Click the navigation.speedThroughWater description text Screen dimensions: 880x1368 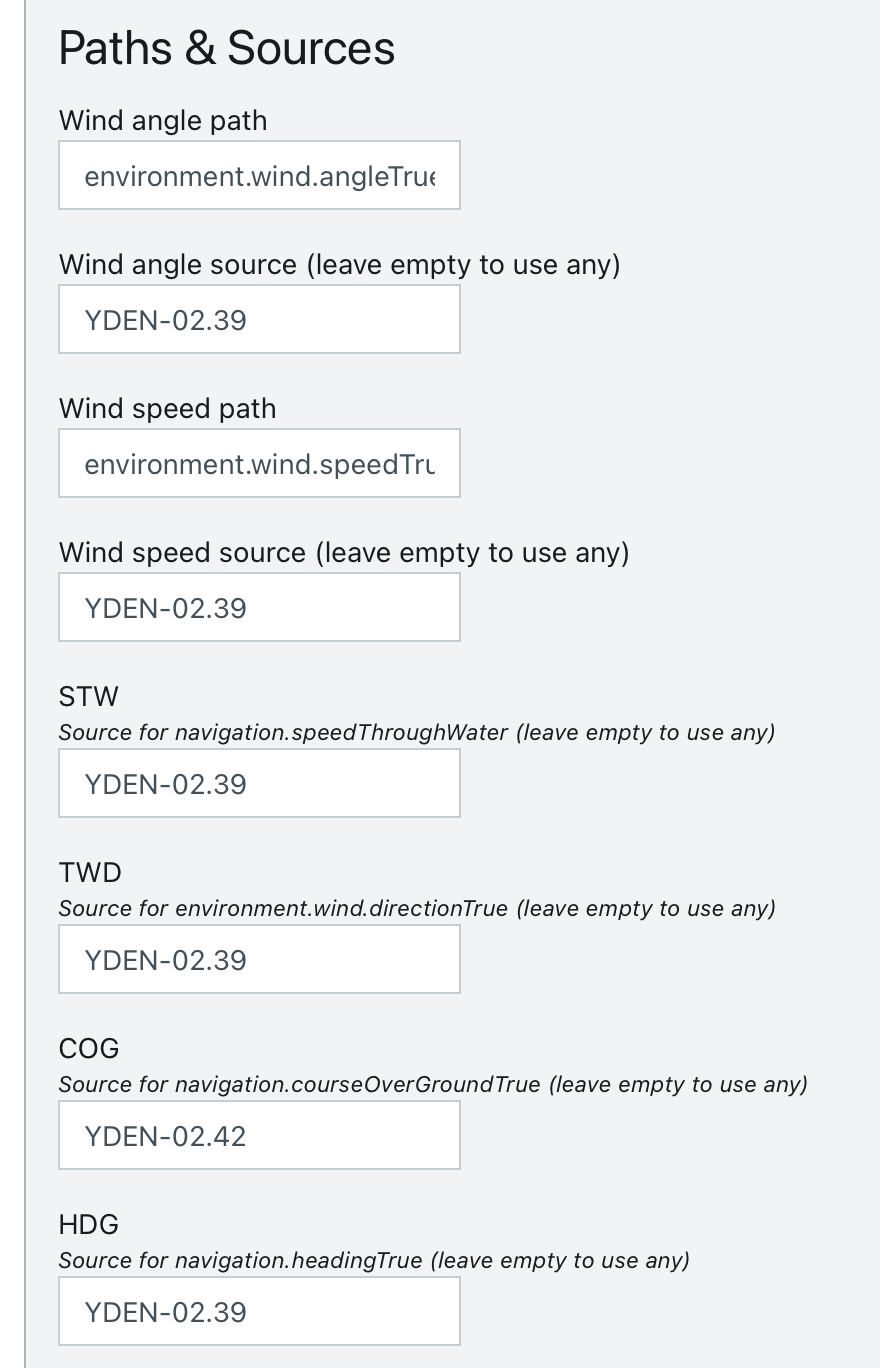coord(416,733)
